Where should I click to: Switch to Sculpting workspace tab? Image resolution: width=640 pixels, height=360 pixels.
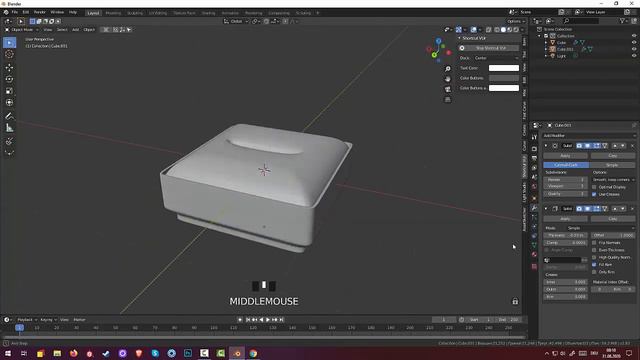pyautogui.click(x=135, y=13)
